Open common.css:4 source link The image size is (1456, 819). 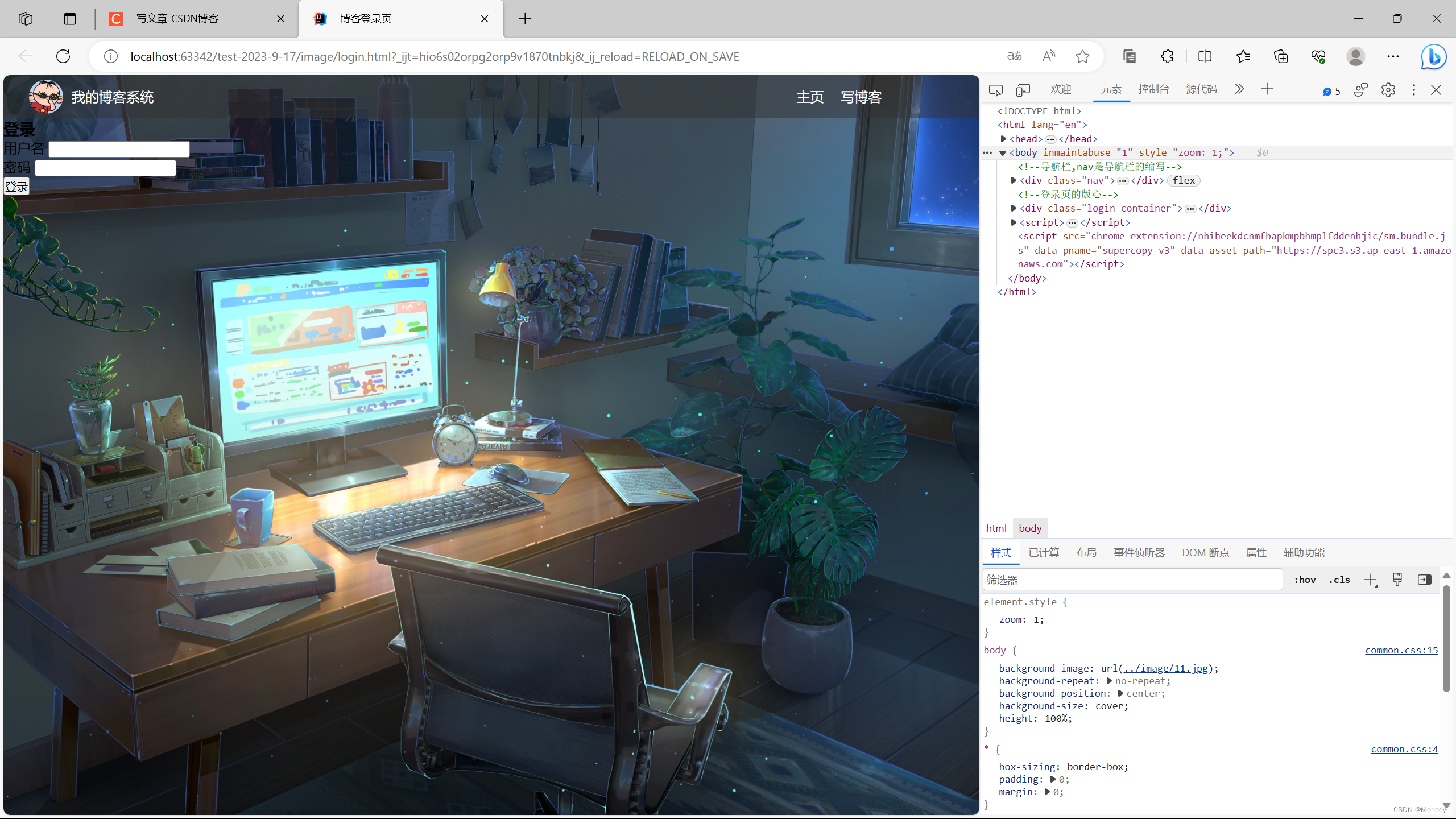tap(1404, 749)
